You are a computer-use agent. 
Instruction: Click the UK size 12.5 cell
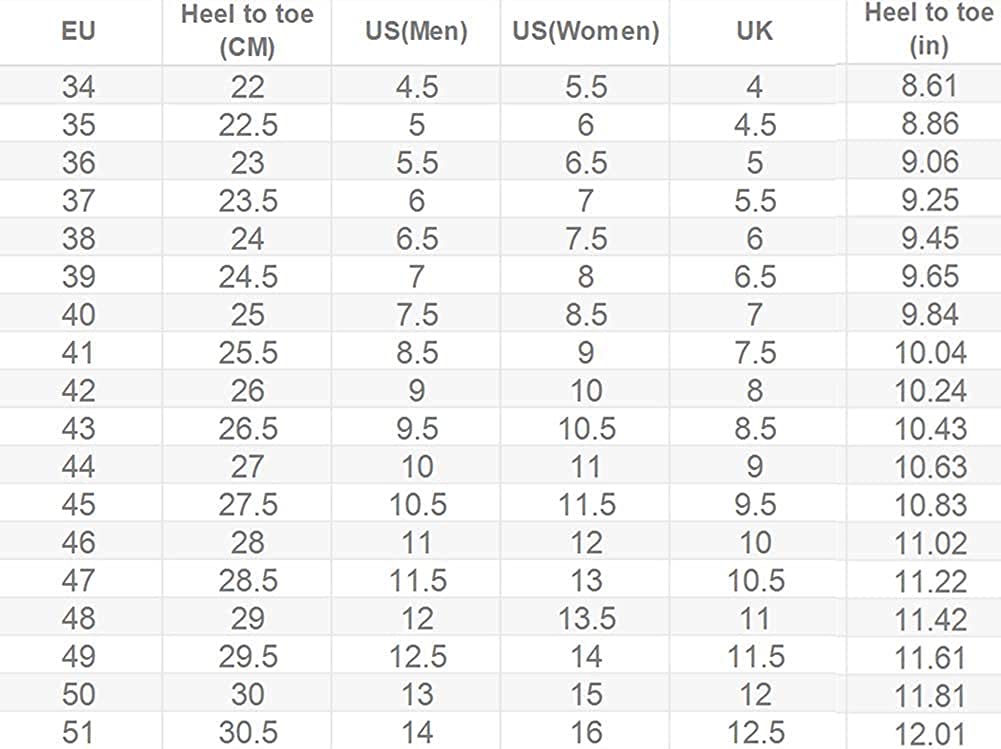[x=755, y=732]
